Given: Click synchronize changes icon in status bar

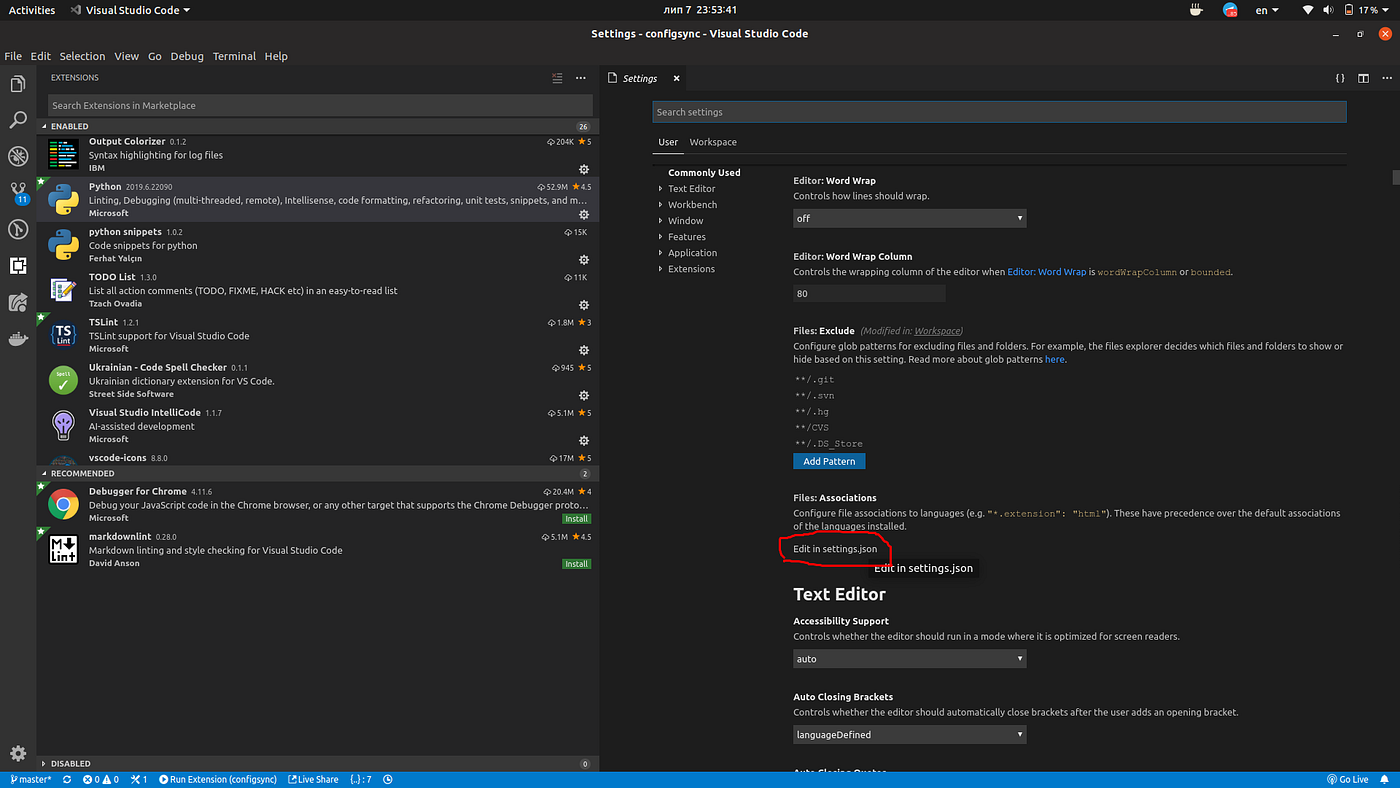Looking at the screenshot, I should coord(67,779).
